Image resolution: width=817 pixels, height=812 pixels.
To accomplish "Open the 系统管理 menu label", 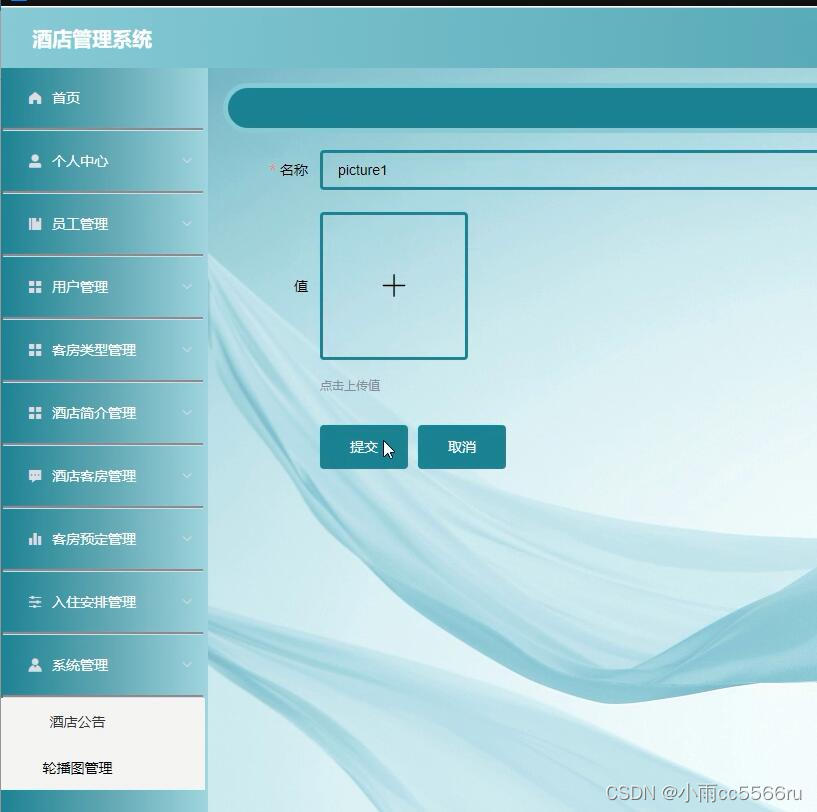I will click(x=80, y=665).
